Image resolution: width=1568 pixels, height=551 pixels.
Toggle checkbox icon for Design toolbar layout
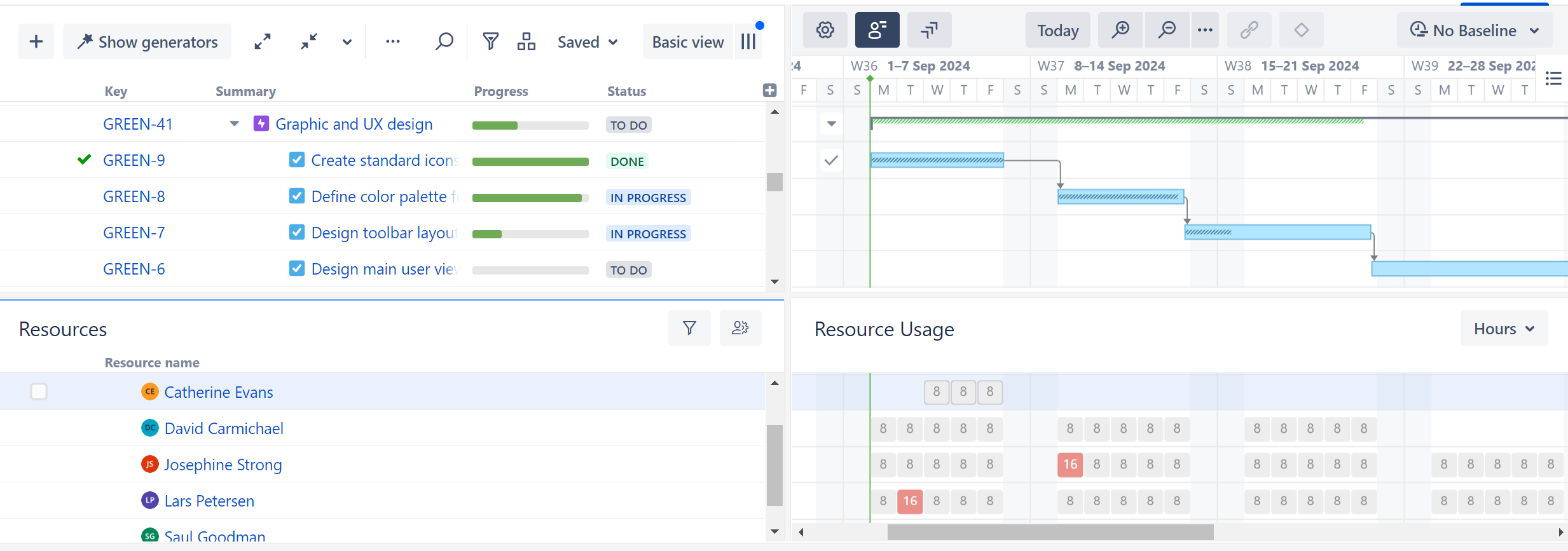click(x=296, y=233)
